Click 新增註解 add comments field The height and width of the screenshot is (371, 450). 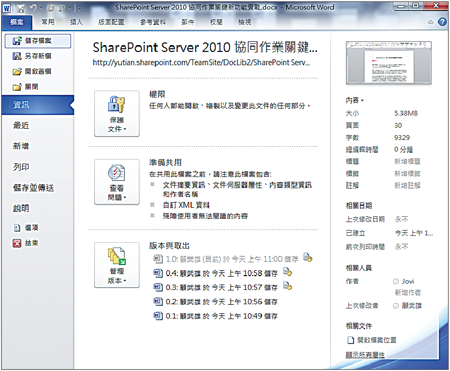[x=407, y=185]
